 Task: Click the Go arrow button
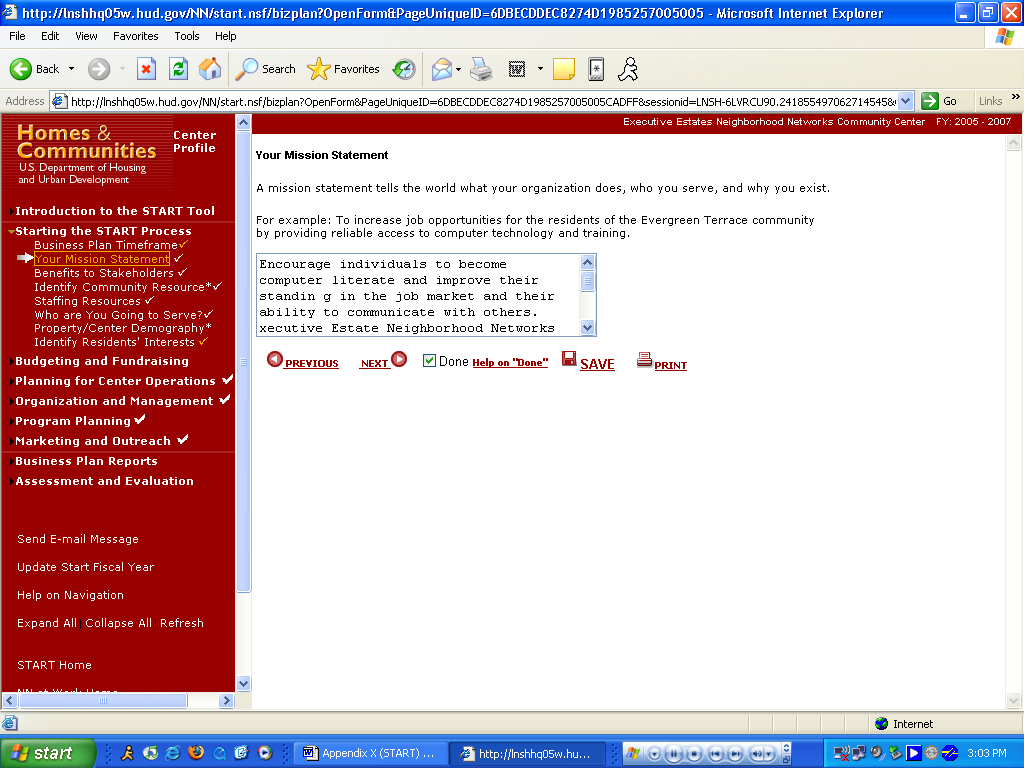(x=930, y=101)
